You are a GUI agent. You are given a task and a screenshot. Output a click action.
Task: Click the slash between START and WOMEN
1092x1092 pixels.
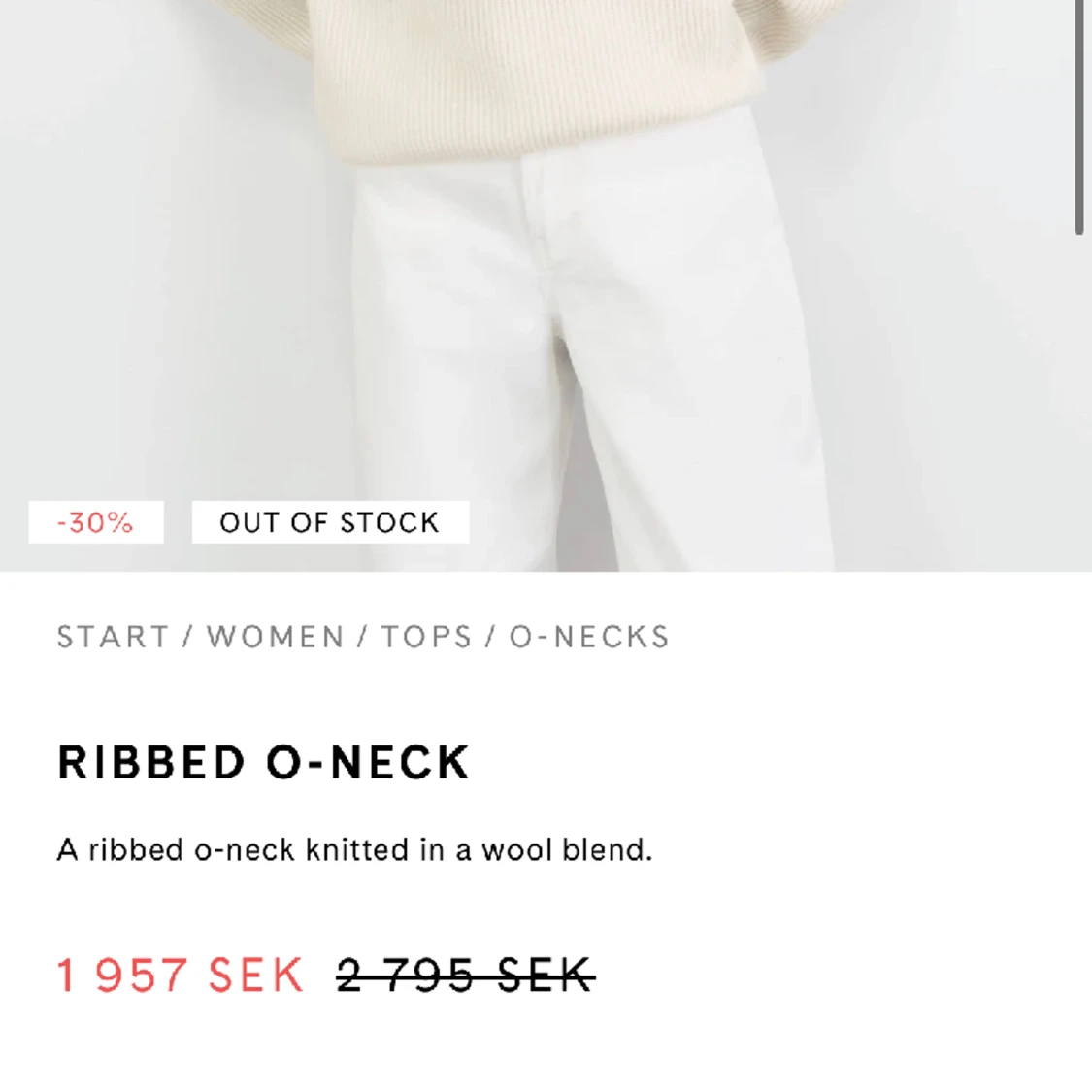tap(187, 637)
